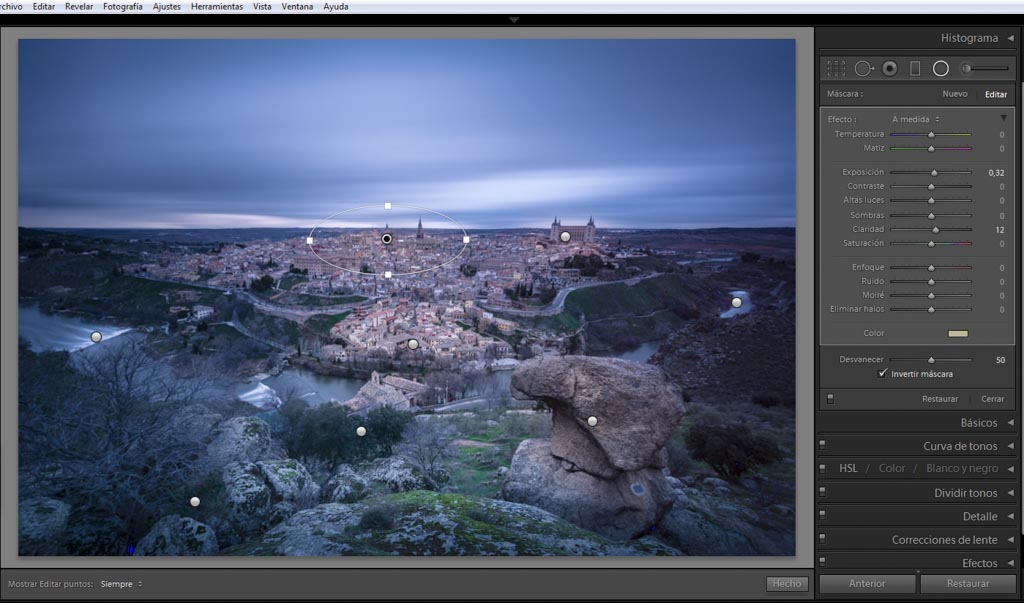This screenshot has height=603, width=1024.
Task: Click the edit pin on the large rock
Action: 592,421
